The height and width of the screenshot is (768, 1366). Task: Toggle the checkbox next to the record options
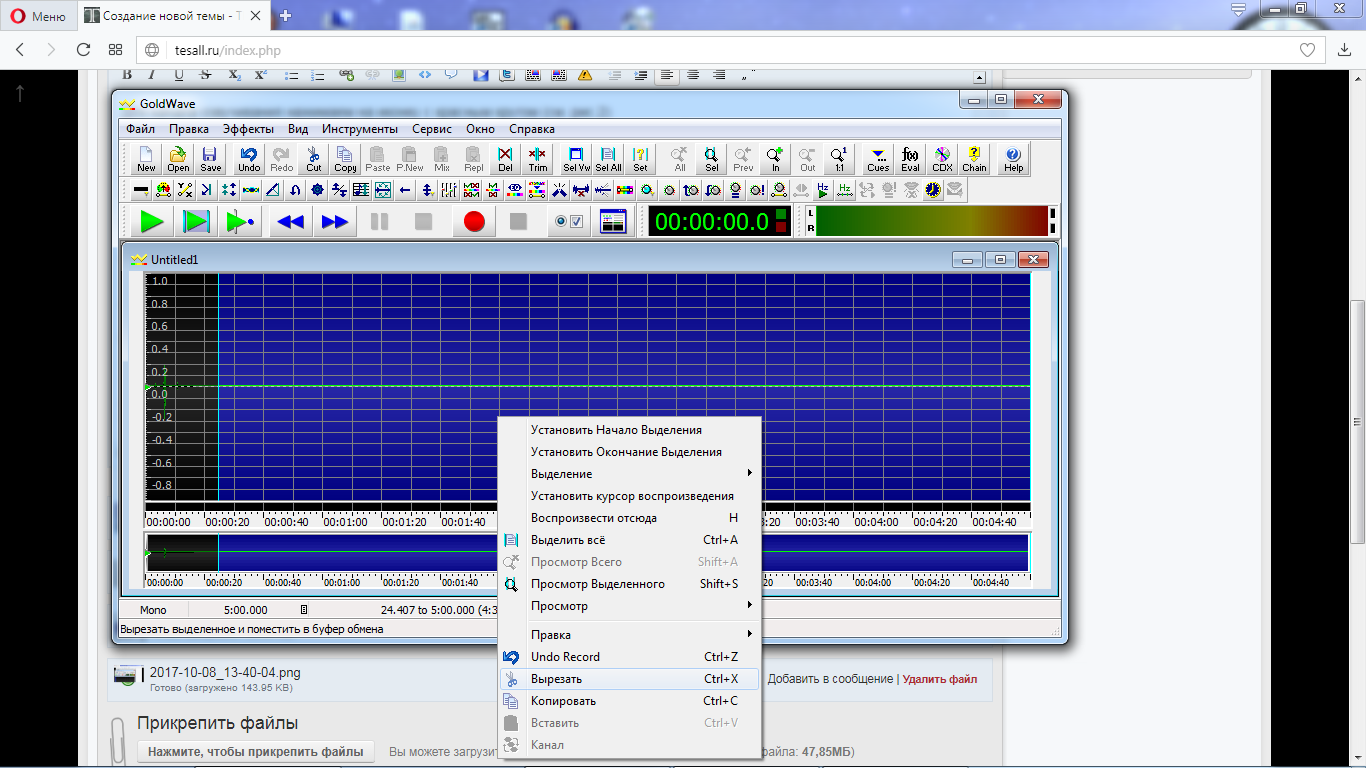click(576, 222)
